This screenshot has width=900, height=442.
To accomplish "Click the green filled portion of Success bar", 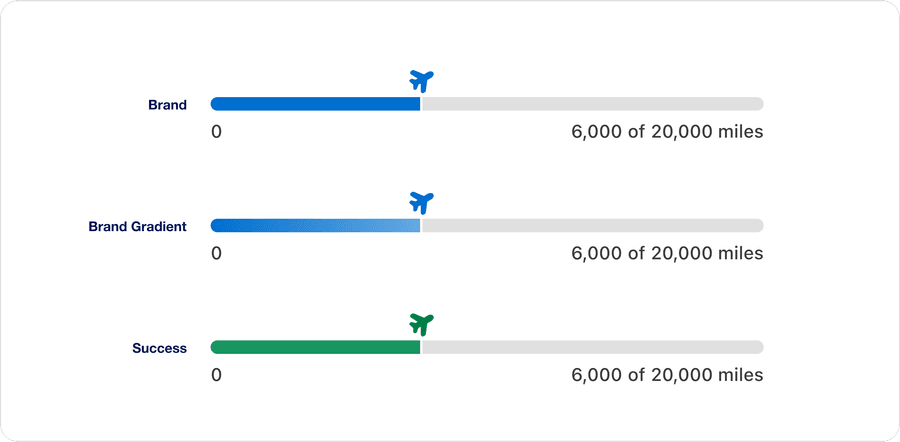I will [x=315, y=347].
